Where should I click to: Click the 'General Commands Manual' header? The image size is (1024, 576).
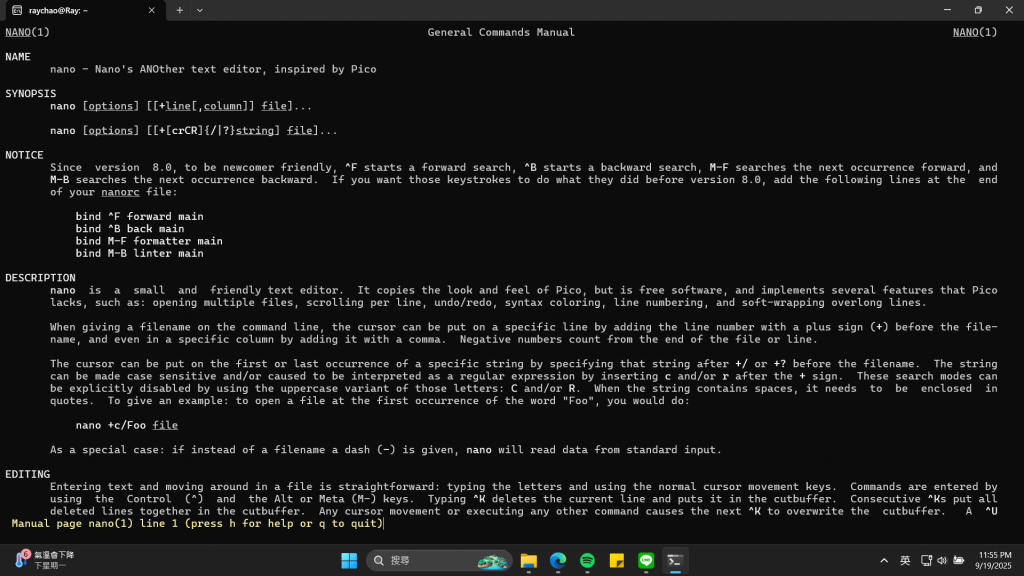[x=501, y=32]
